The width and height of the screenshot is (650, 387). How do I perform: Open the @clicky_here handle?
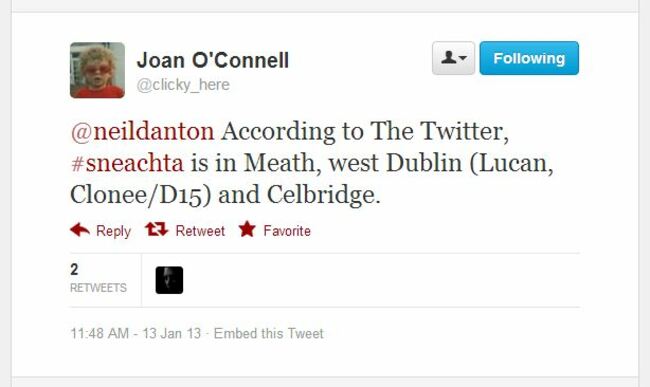[183, 85]
